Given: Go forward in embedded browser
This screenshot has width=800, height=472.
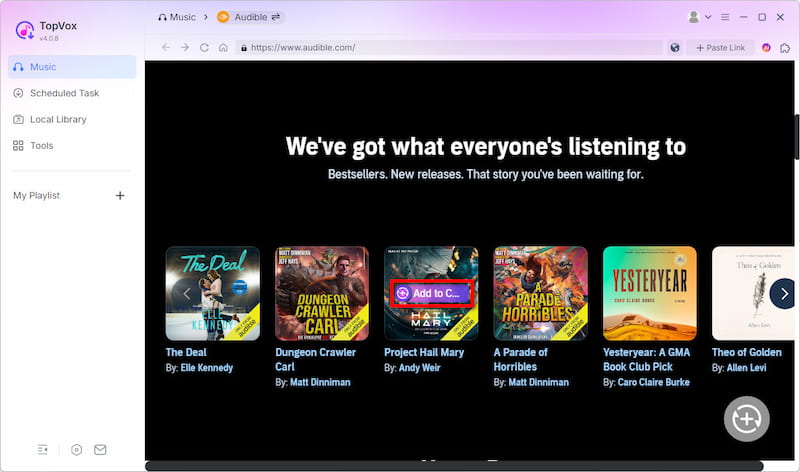Looking at the screenshot, I should click(185, 47).
